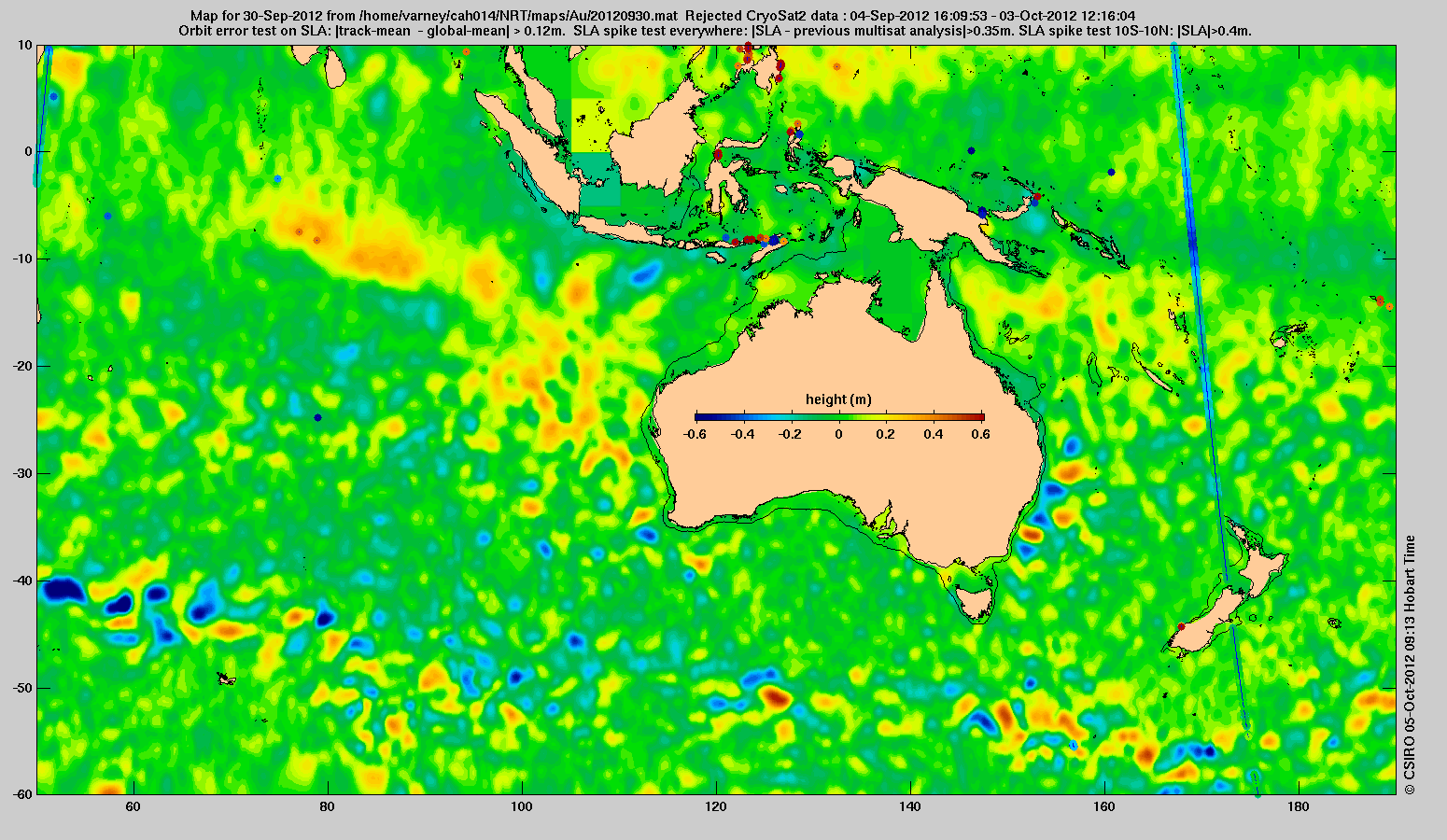Image resolution: width=1447 pixels, height=840 pixels.
Task: Click the y-axis tick label -40
Action: 22,581
